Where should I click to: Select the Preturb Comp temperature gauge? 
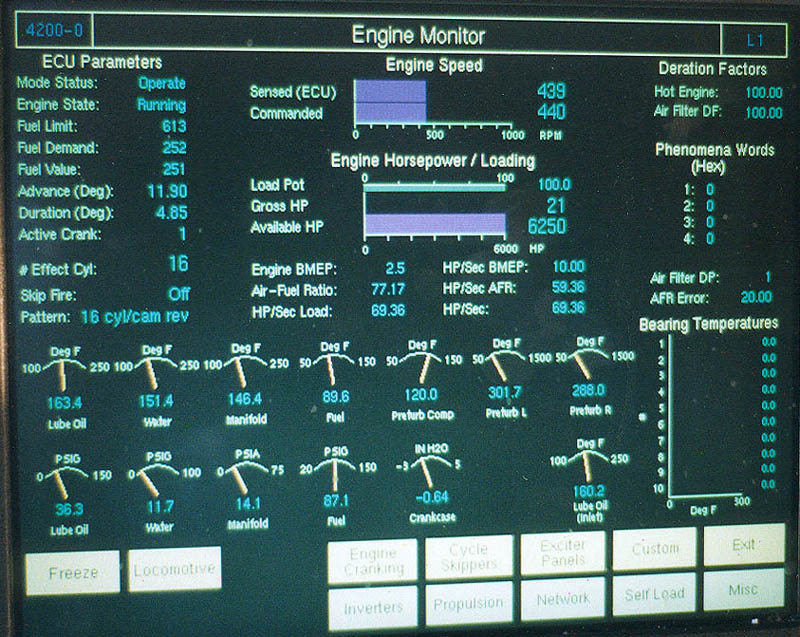click(x=420, y=372)
